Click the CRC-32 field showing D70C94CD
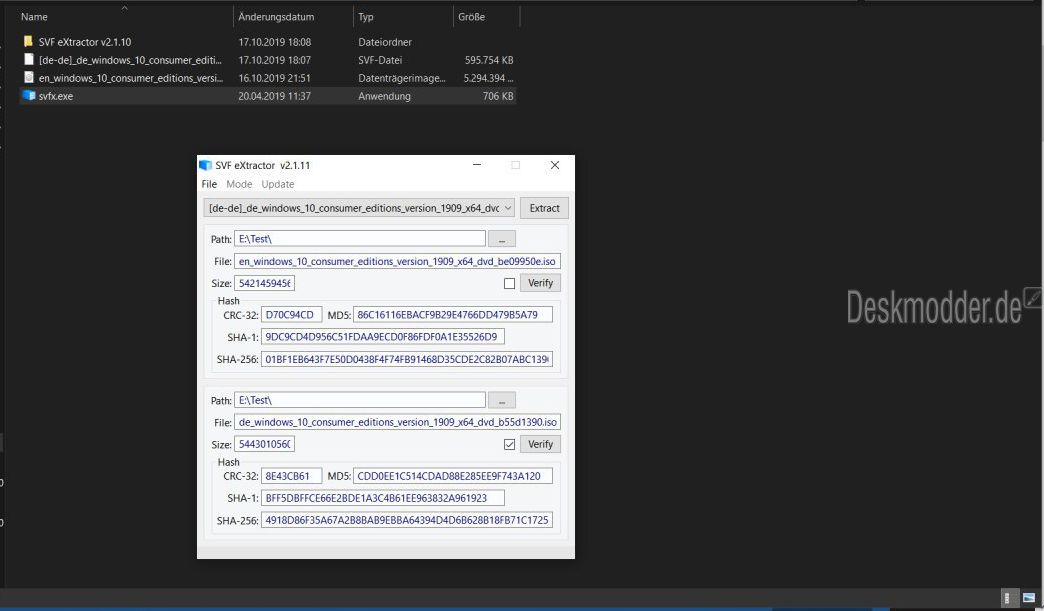This screenshot has width=1044, height=611. [x=291, y=315]
